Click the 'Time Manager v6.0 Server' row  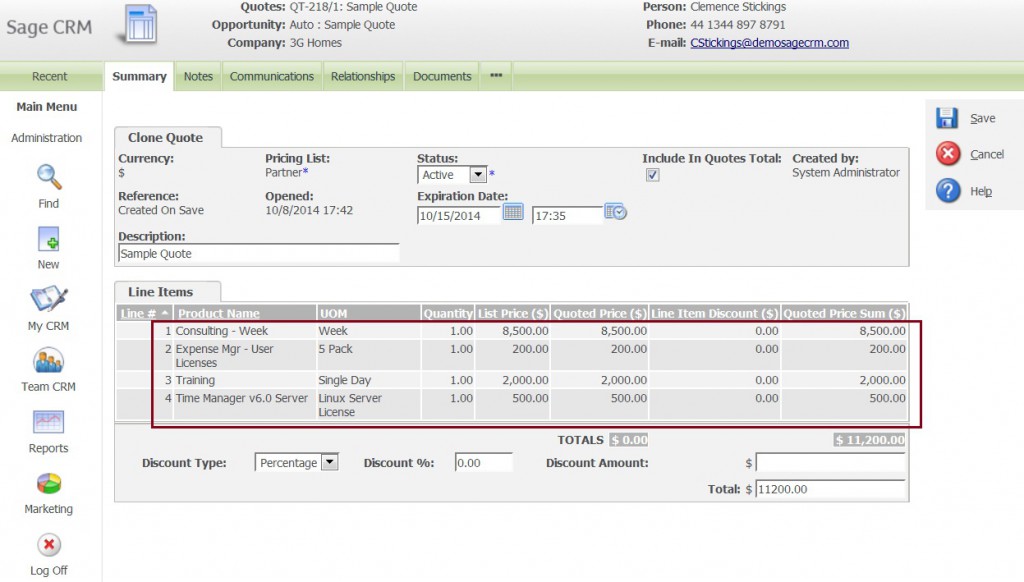click(512, 405)
